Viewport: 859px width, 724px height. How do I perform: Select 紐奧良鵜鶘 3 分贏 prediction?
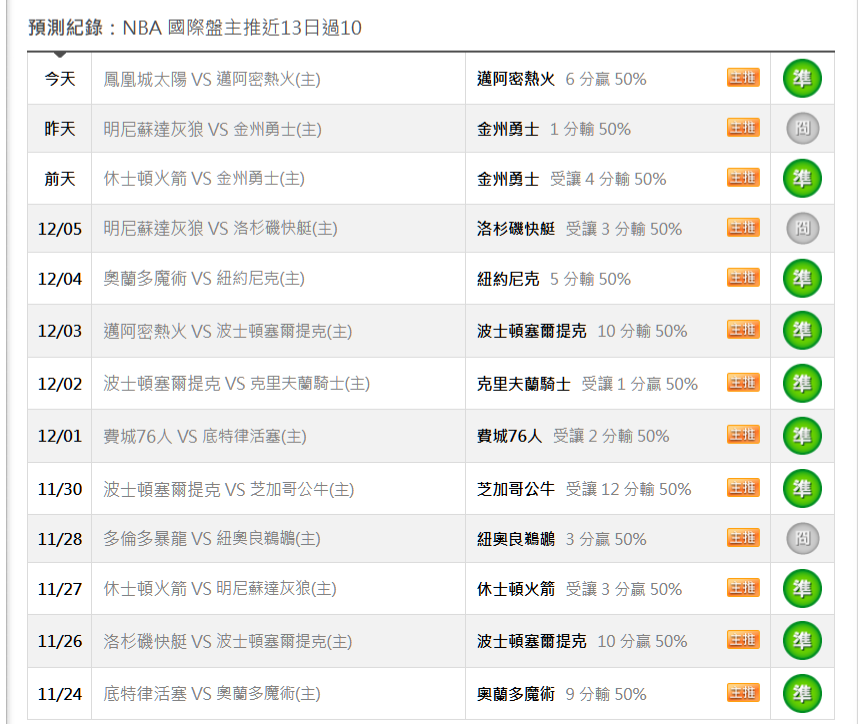click(562, 539)
